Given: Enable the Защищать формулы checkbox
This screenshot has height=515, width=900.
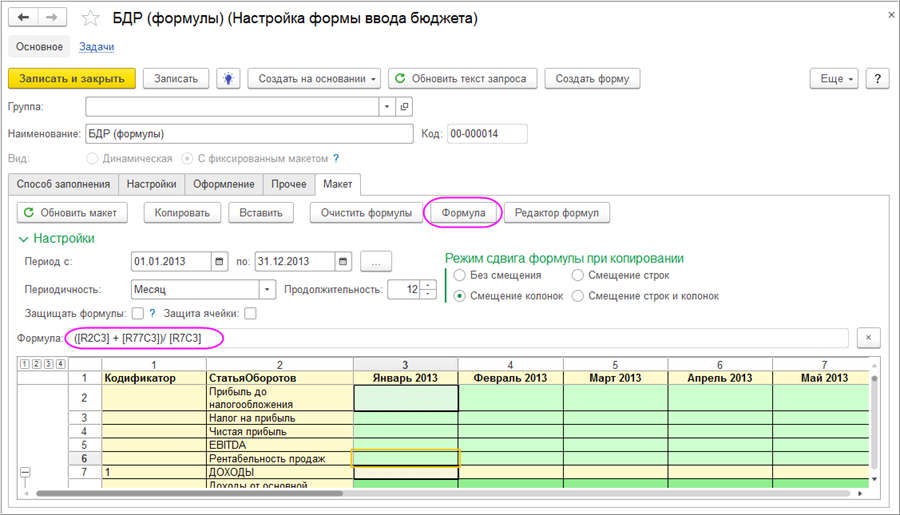Looking at the screenshot, I should pos(138,314).
